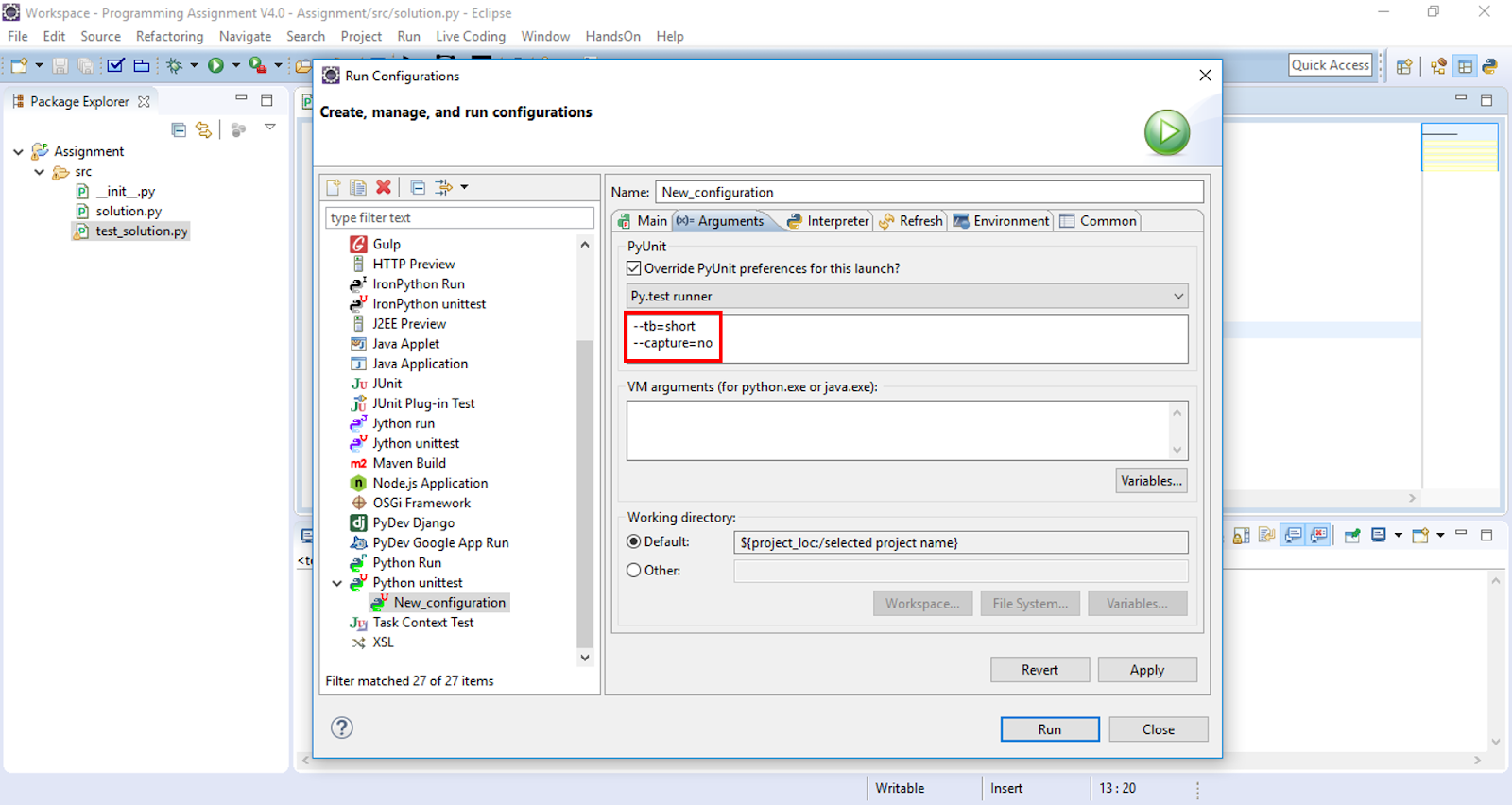Open the Package Explorer view menu
The height and width of the screenshot is (805, 1512).
(x=270, y=127)
